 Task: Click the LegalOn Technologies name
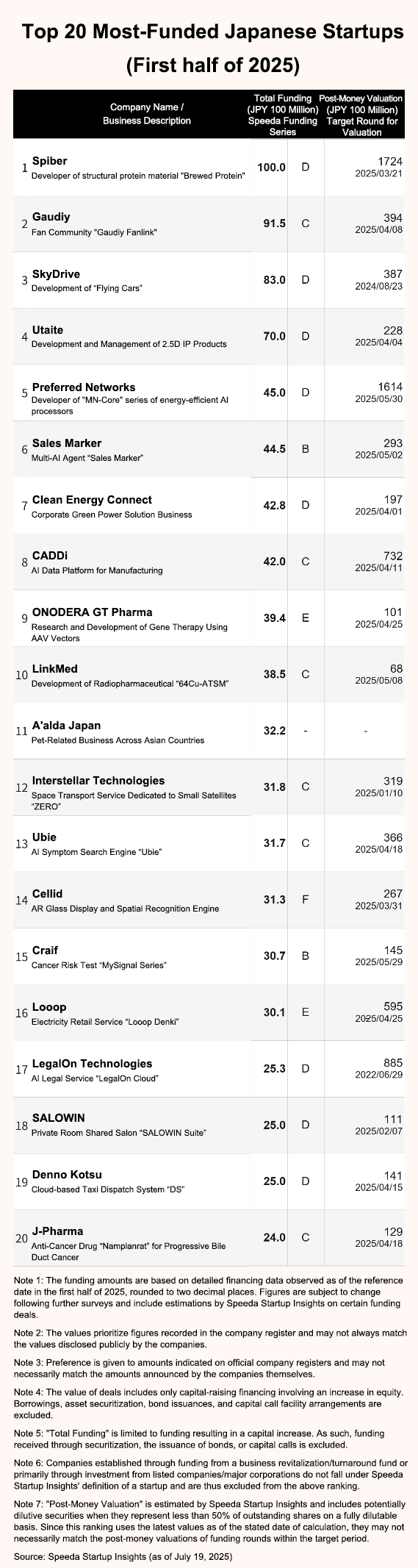pyautogui.click(x=92, y=1064)
